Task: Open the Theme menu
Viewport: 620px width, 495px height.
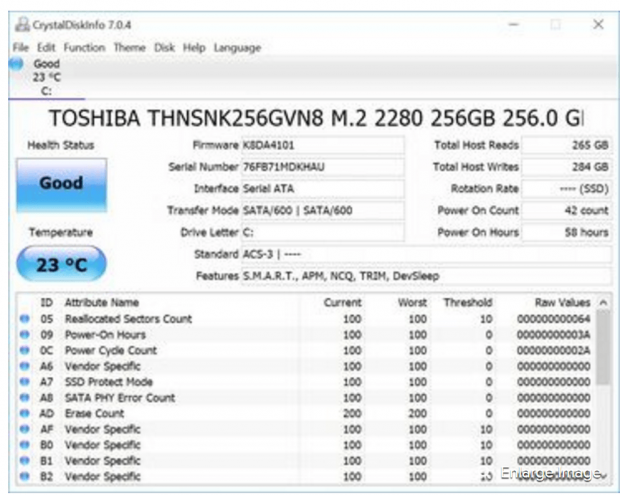Action: tap(129, 48)
